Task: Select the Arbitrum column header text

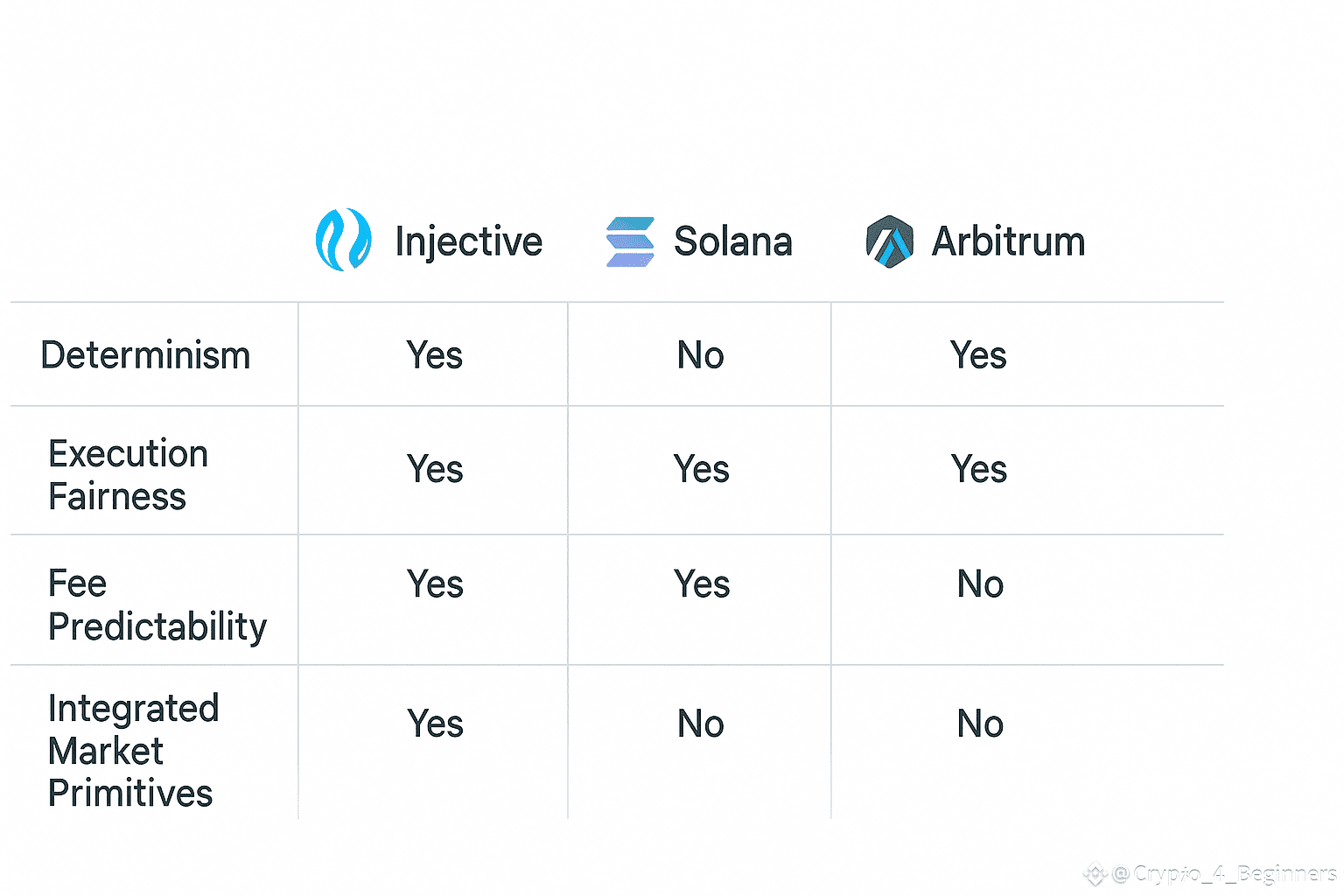Action: 1008,241
